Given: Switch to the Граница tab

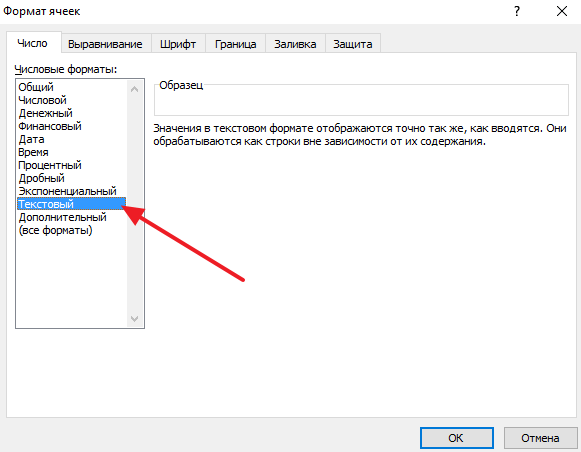Looking at the screenshot, I should 236,44.
